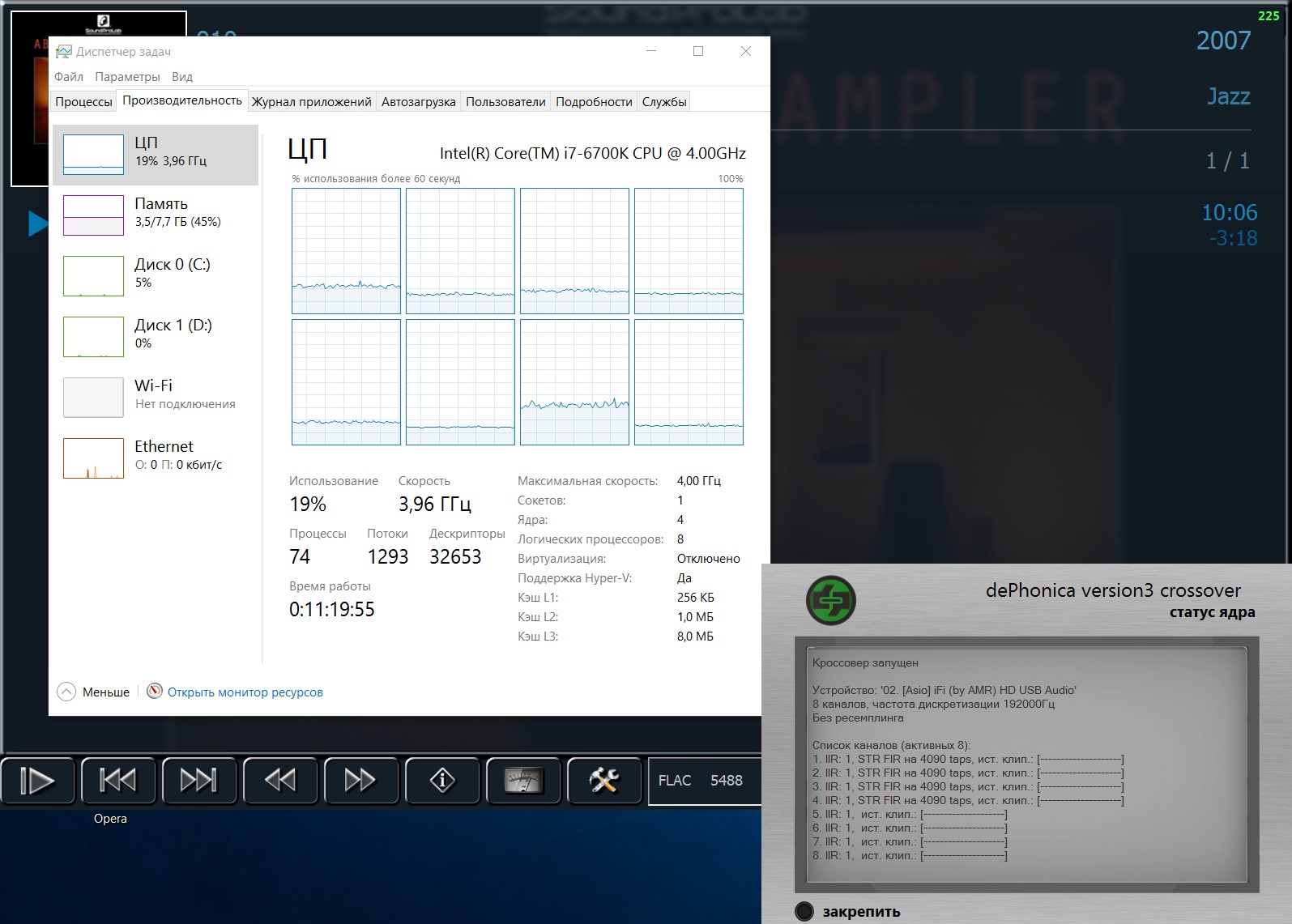This screenshot has width=1292, height=924.
Task: Collapse details with Меньше button
Action: point(94,692)
